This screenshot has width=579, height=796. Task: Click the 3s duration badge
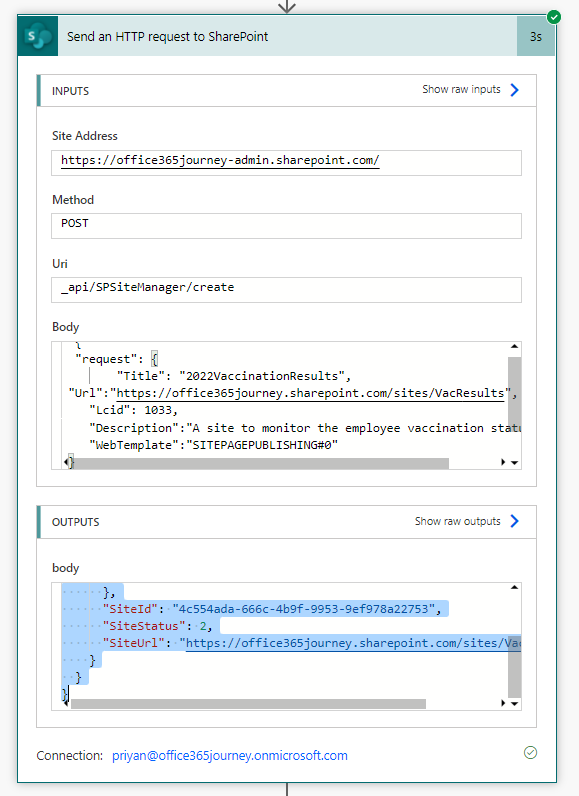[535, 36]
